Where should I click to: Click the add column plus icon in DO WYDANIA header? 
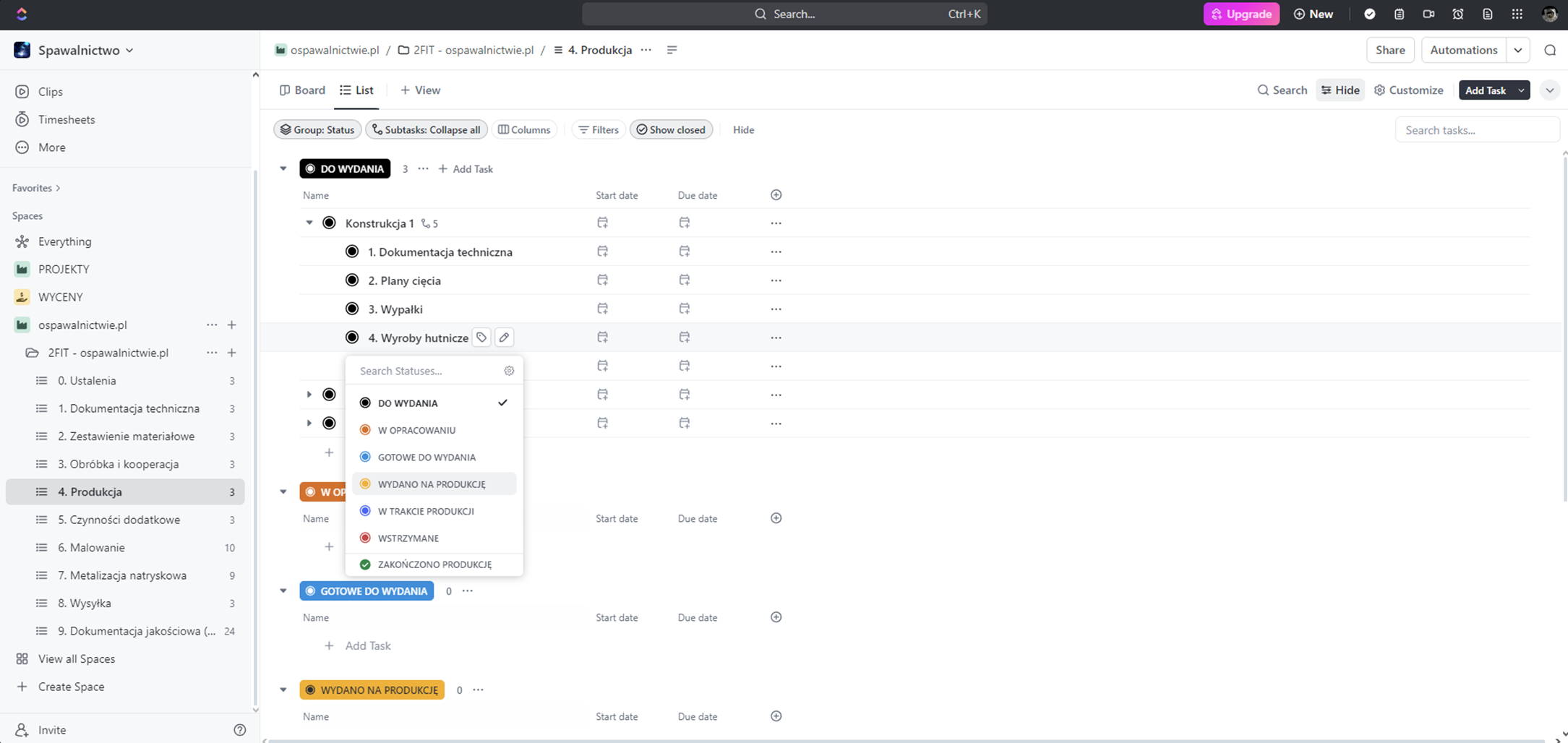(x=776, y=195)
